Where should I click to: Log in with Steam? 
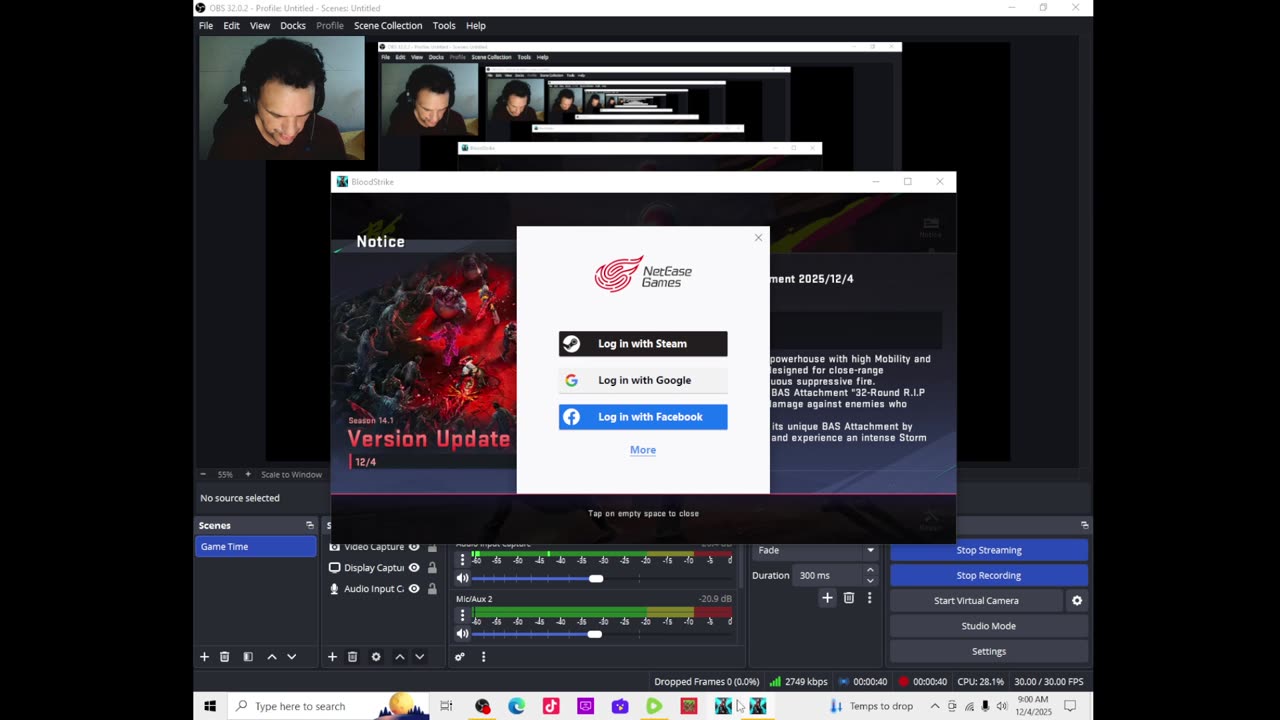click(643, 344)
